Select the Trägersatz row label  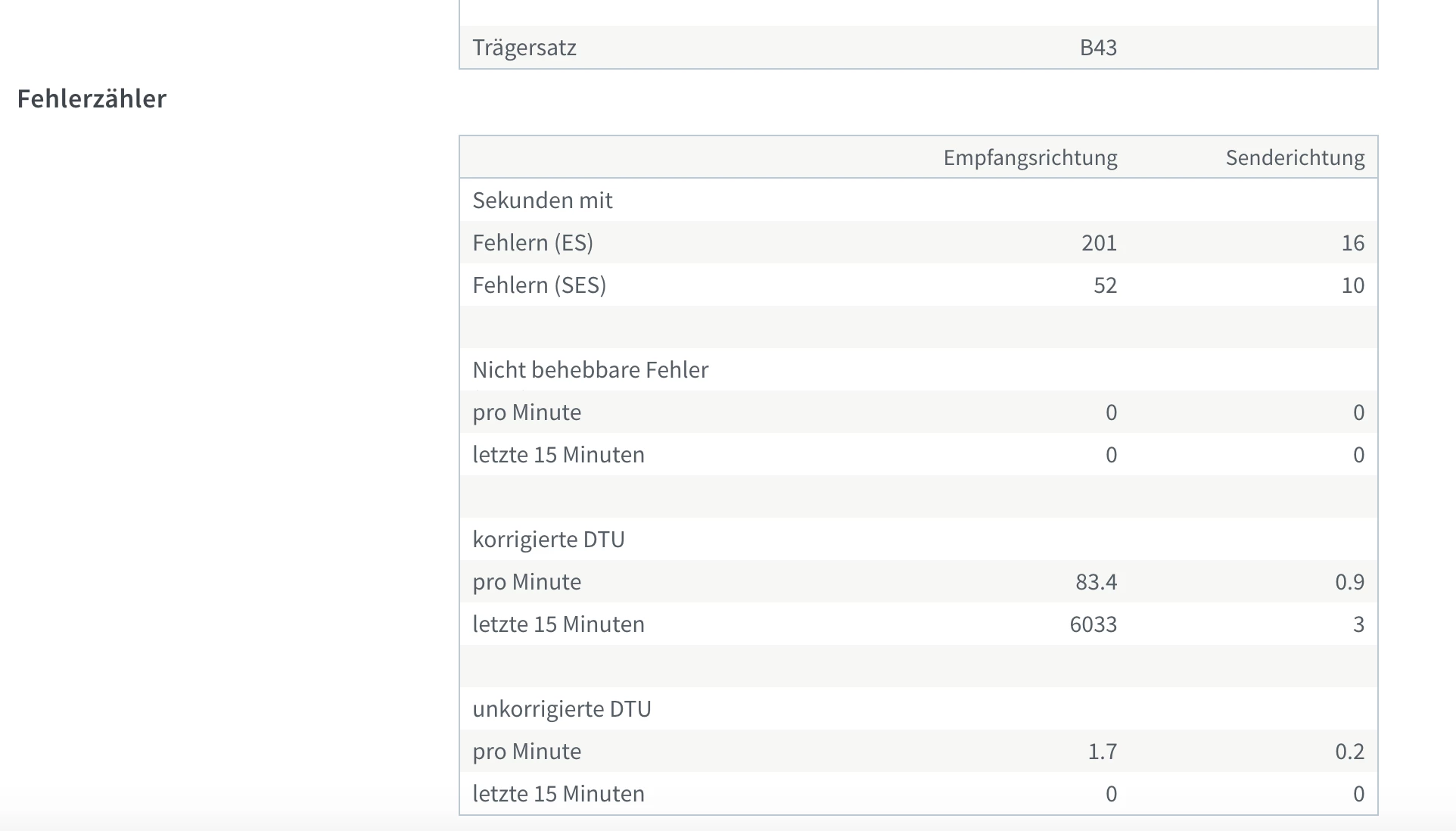tap(524, 48)
